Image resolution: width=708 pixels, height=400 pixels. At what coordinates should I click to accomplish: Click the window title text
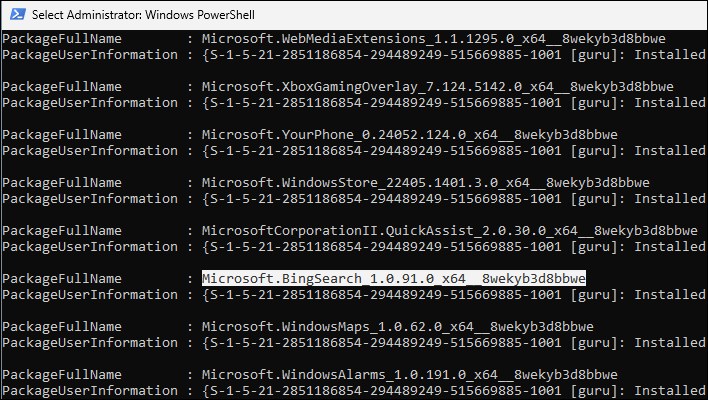pos(143,15)
